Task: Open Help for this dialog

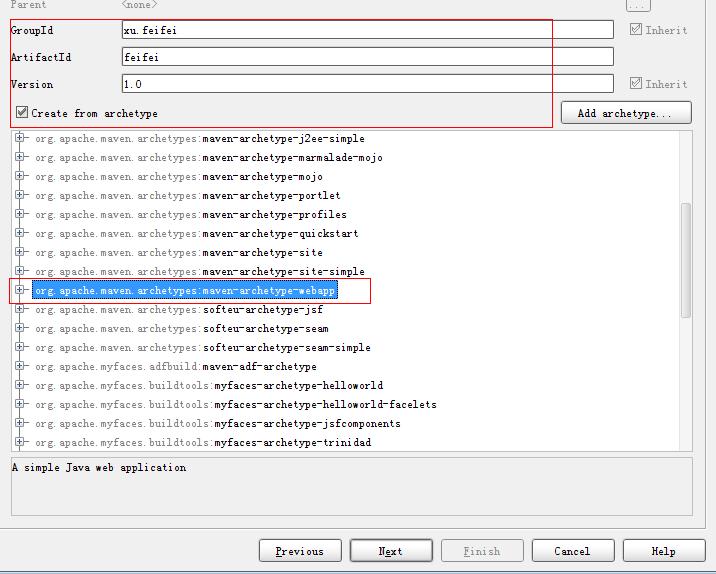Action: [x=663, y=551]
